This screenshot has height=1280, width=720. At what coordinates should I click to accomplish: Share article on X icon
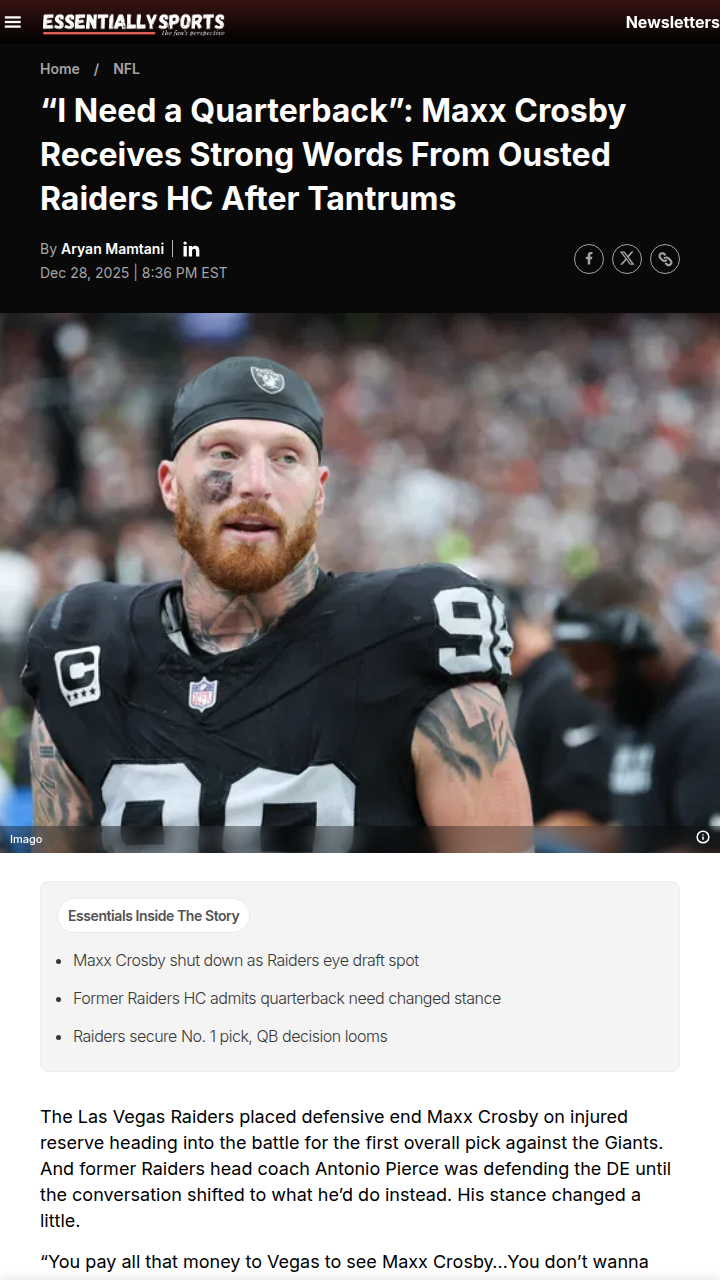tap(627, 259)
